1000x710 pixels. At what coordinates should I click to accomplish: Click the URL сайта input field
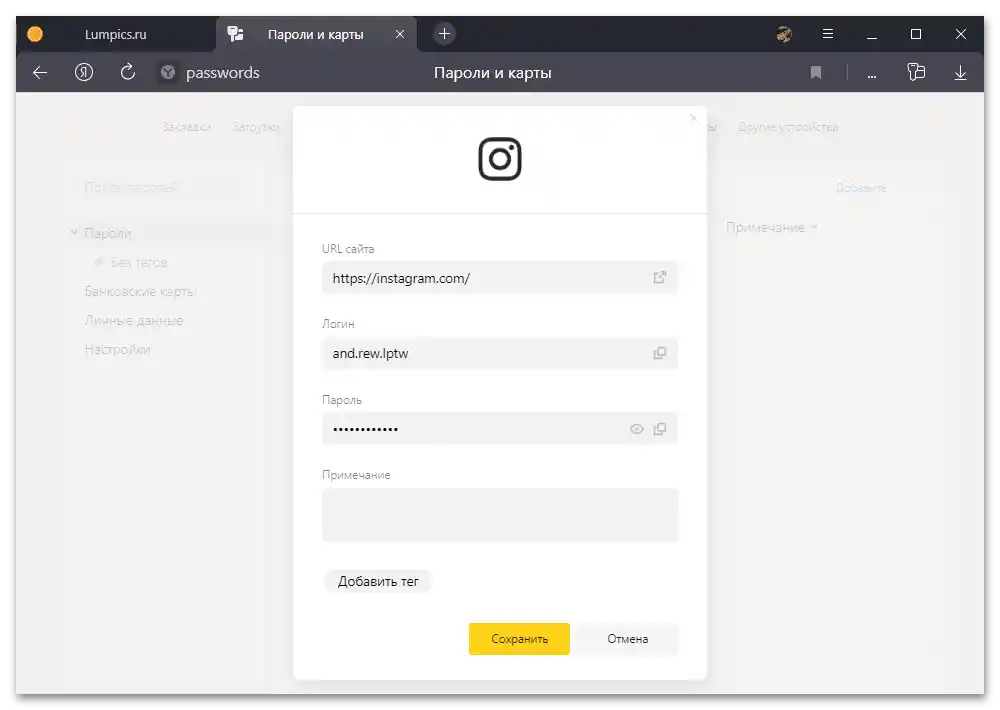(499, 277)
